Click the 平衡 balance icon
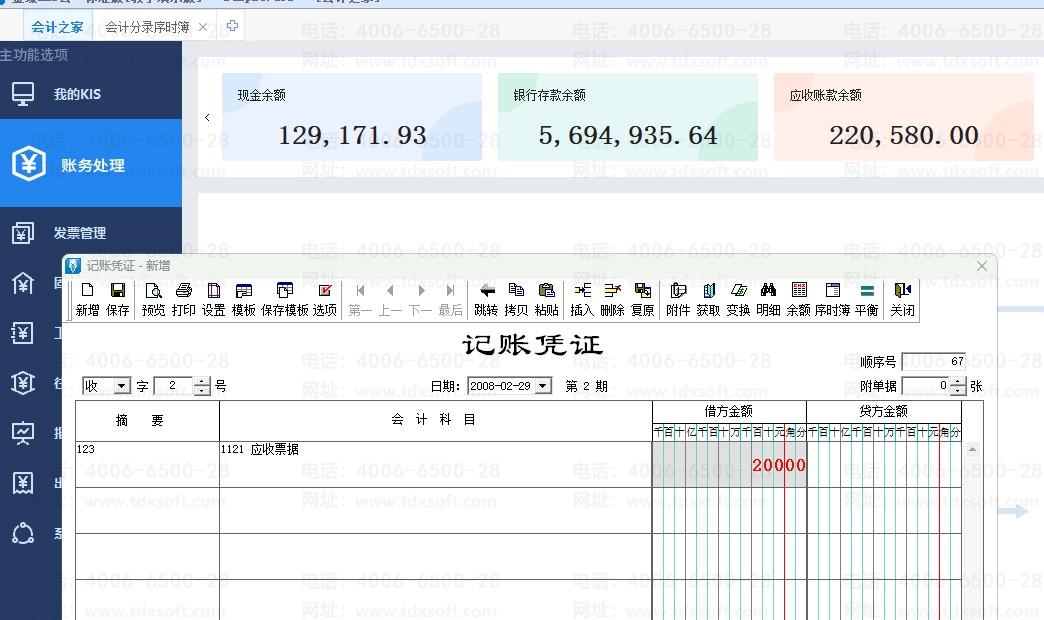Image resolution: width=1044 pixels, height=620 pixels. click(867, 299)
